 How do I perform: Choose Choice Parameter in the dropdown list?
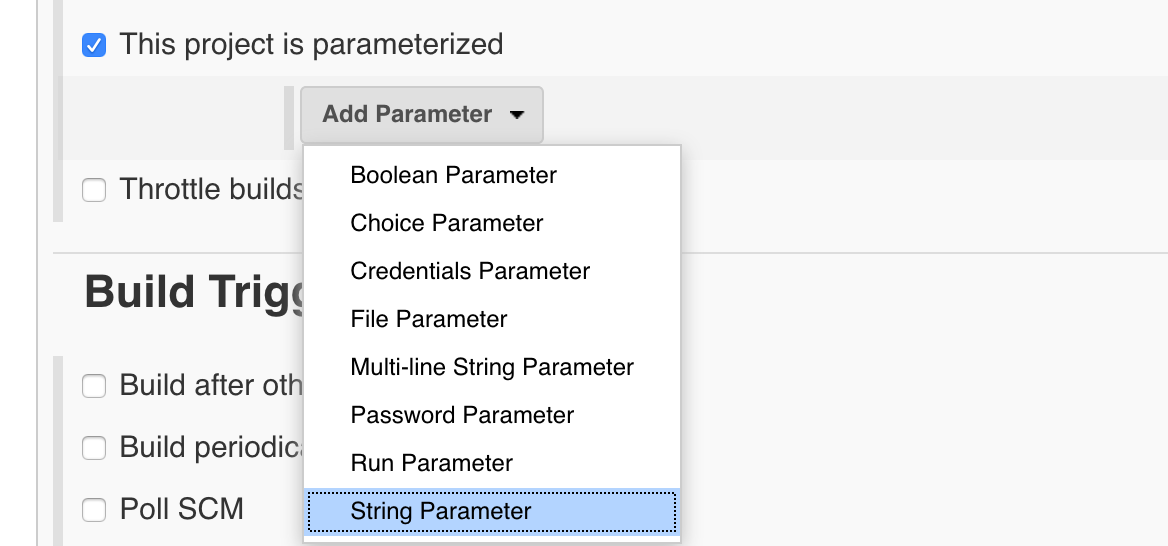[446, 223]
